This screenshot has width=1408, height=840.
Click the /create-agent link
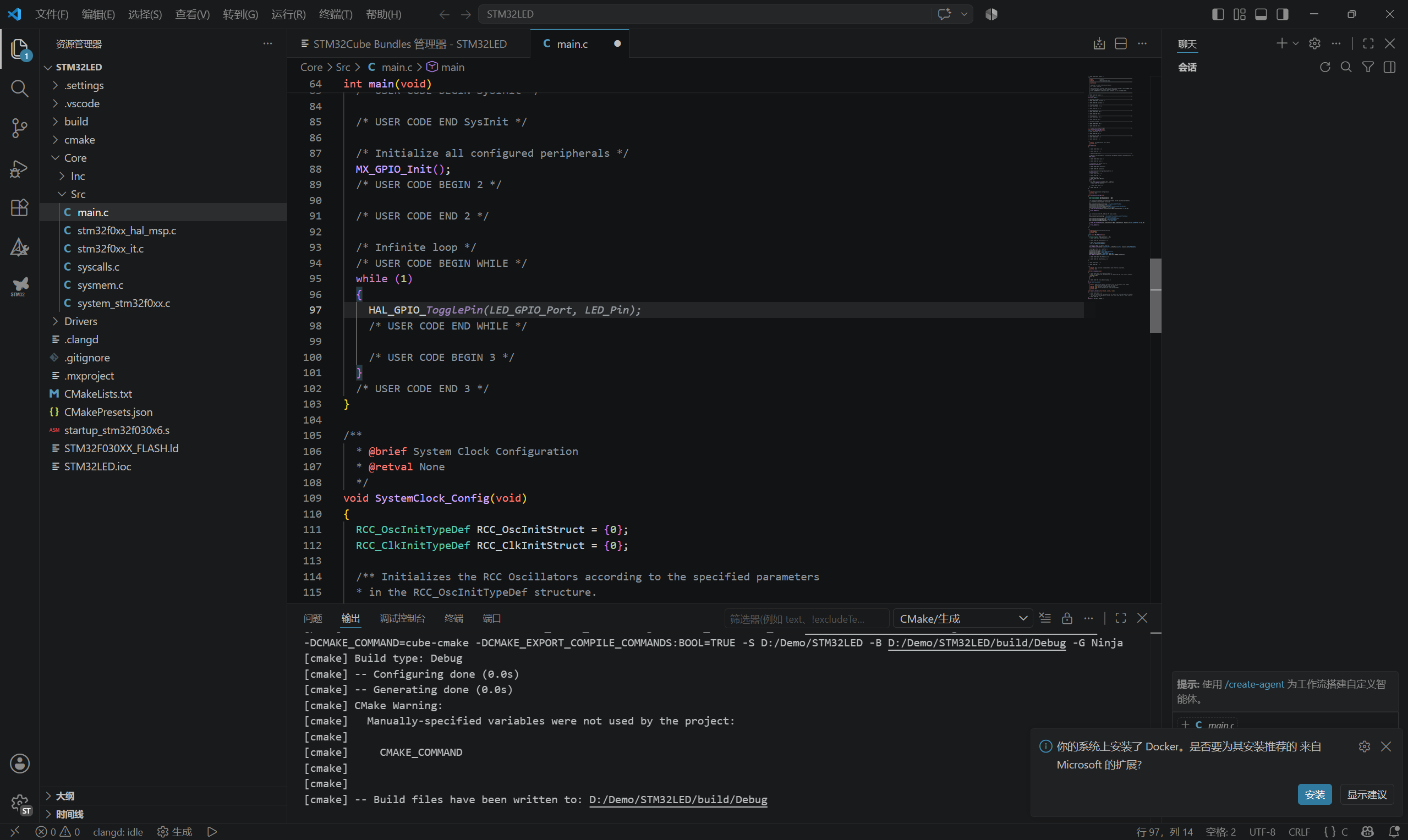[x=1254, y=684]
